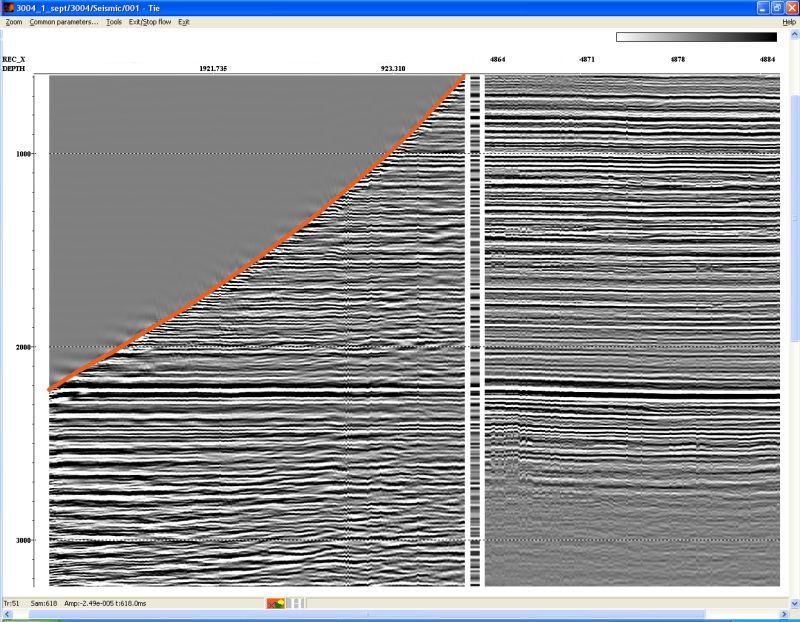The image size is (800, 622).
Task: Click the 4878 trace header value
Action: 678,59
